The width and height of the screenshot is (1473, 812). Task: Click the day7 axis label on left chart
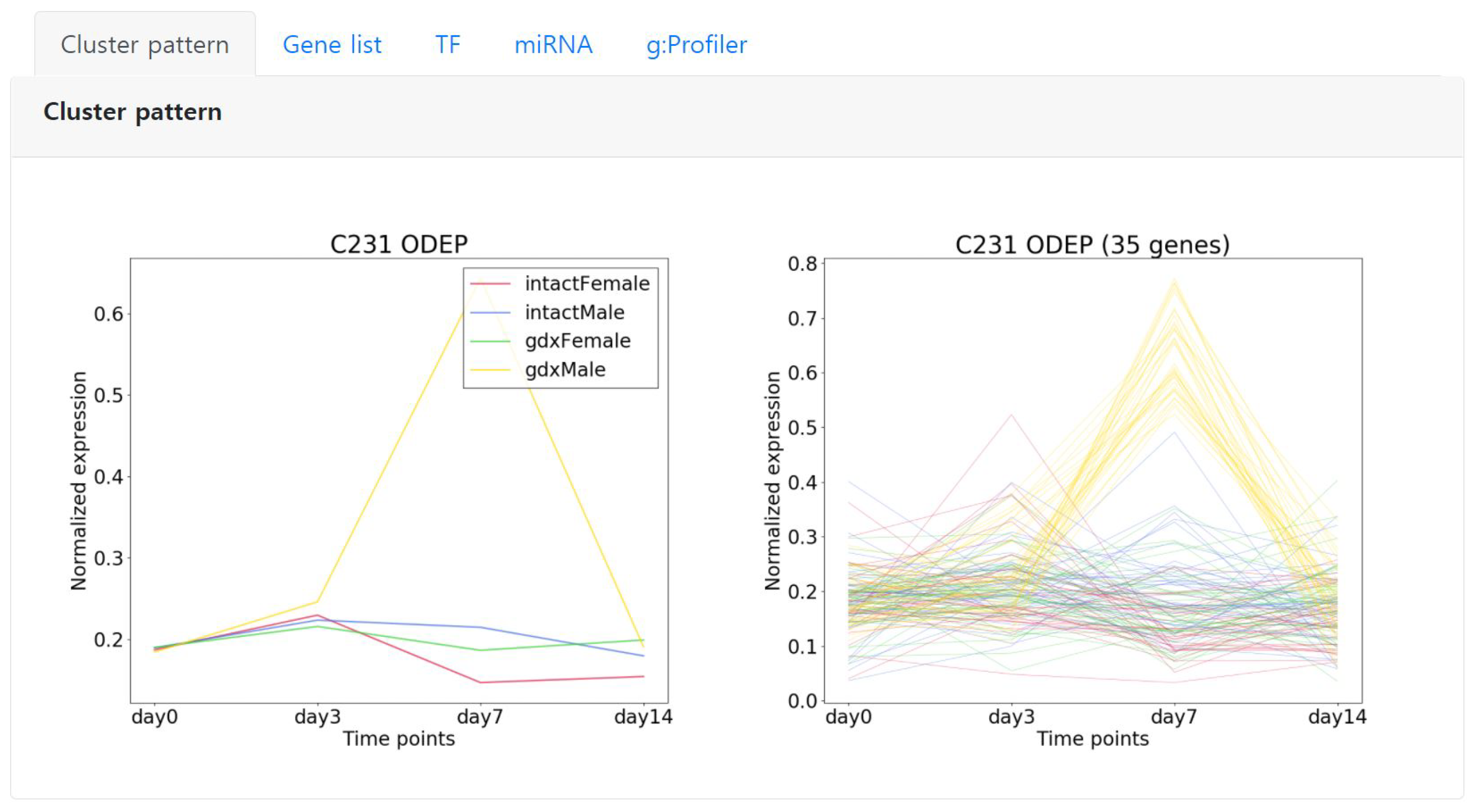[x=480, y=718]
